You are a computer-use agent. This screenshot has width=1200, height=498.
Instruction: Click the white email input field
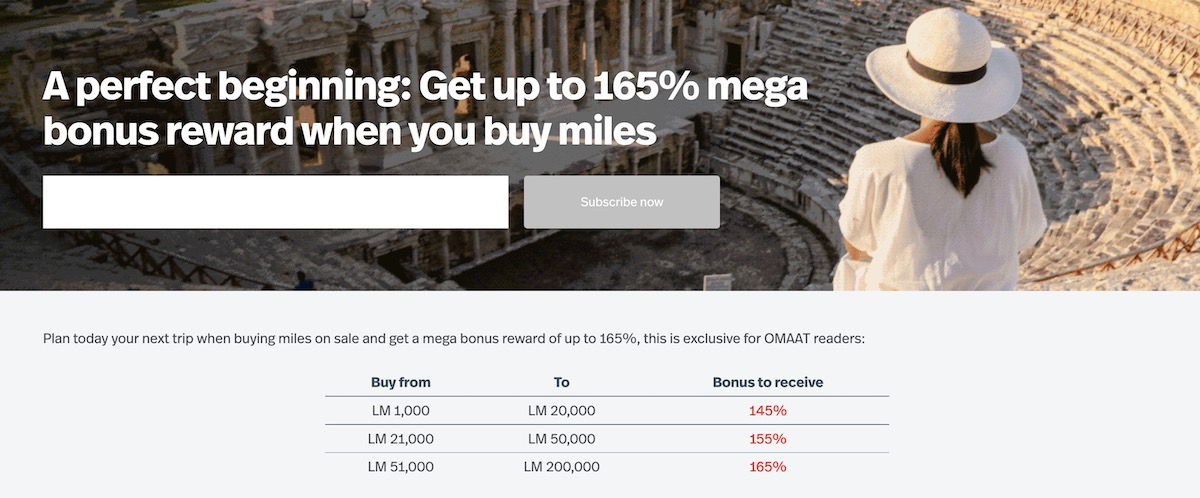tap(276, 202)
